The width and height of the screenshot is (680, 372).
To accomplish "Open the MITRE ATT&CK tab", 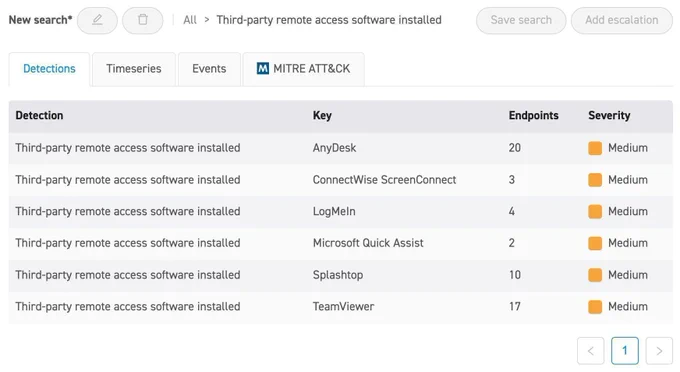I will (x=304, y=69).
